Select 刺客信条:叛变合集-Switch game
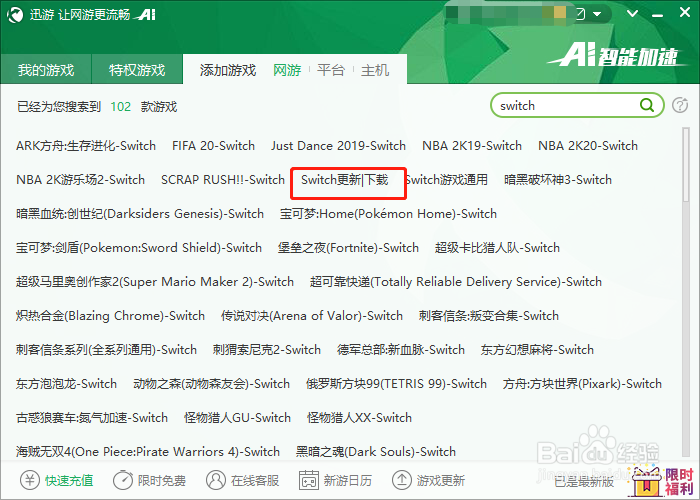The width and height of the screenshot is (700, 500). click(489, 316)
